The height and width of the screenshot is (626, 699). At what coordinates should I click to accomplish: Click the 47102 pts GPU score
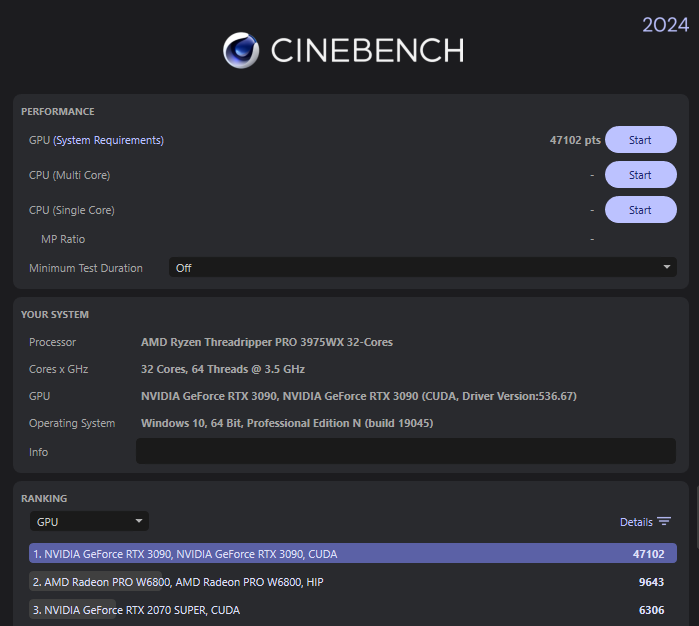(575, 140)
